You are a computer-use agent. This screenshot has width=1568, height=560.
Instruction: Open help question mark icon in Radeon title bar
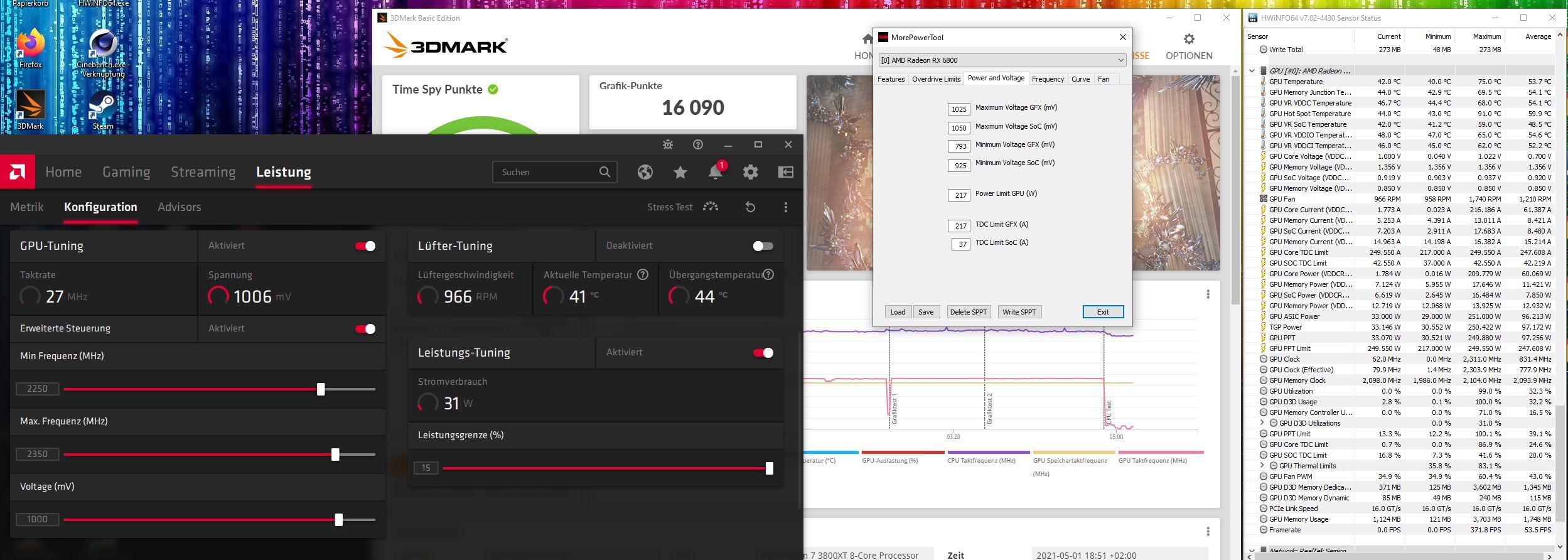click(698, 144)
